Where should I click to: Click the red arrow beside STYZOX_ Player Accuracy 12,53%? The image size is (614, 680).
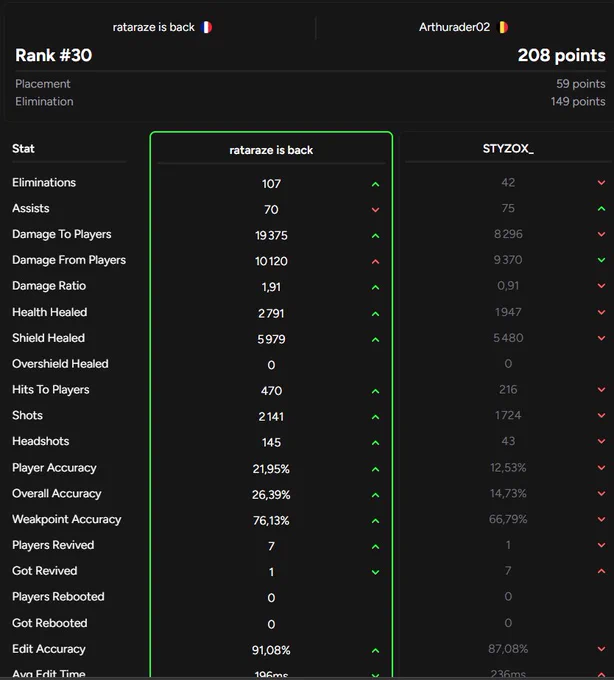(601, 468)
